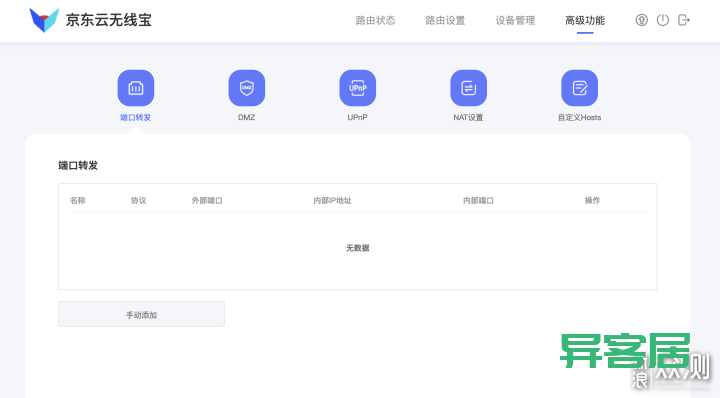Click the power restart icon in header
The width and height of the screenshot is (720, 398).
point(663,20)
